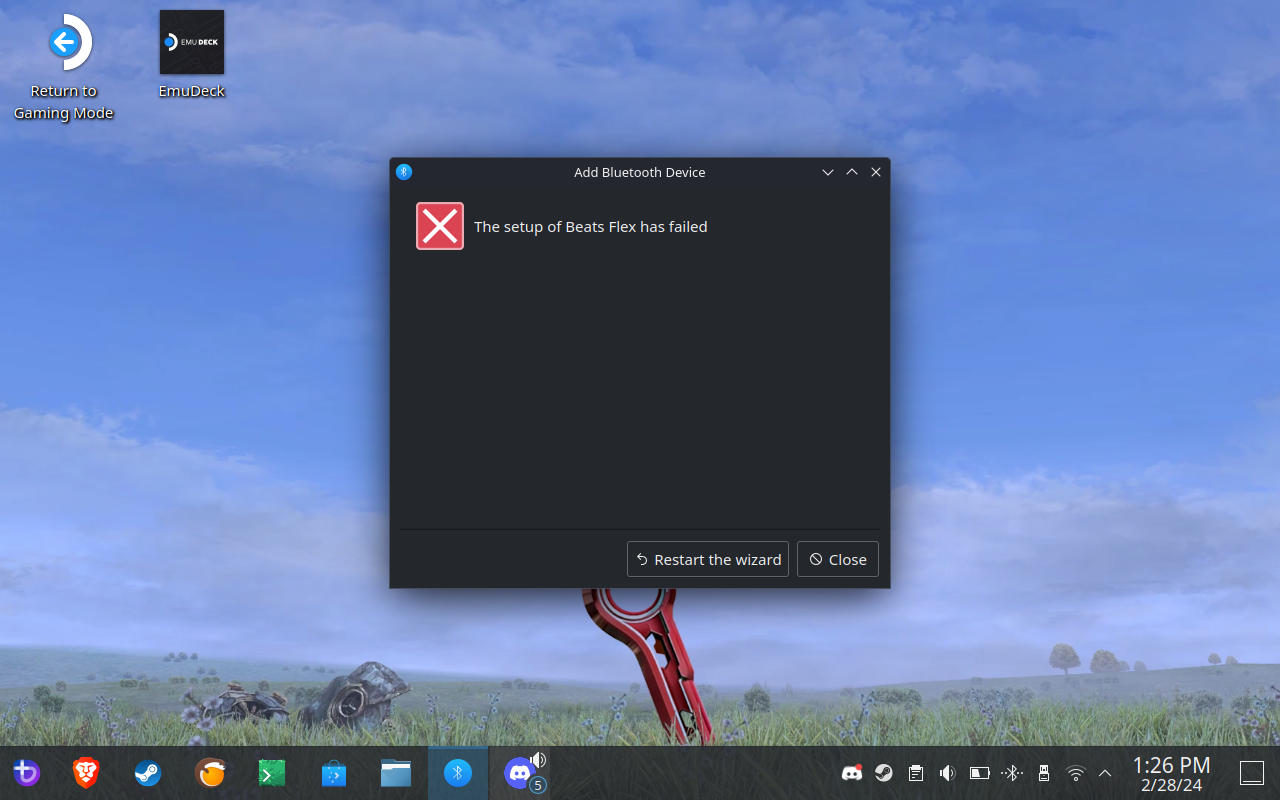Show clipboard history from the tray
Screen dimensions: 1280x800
tap(916, 773)
